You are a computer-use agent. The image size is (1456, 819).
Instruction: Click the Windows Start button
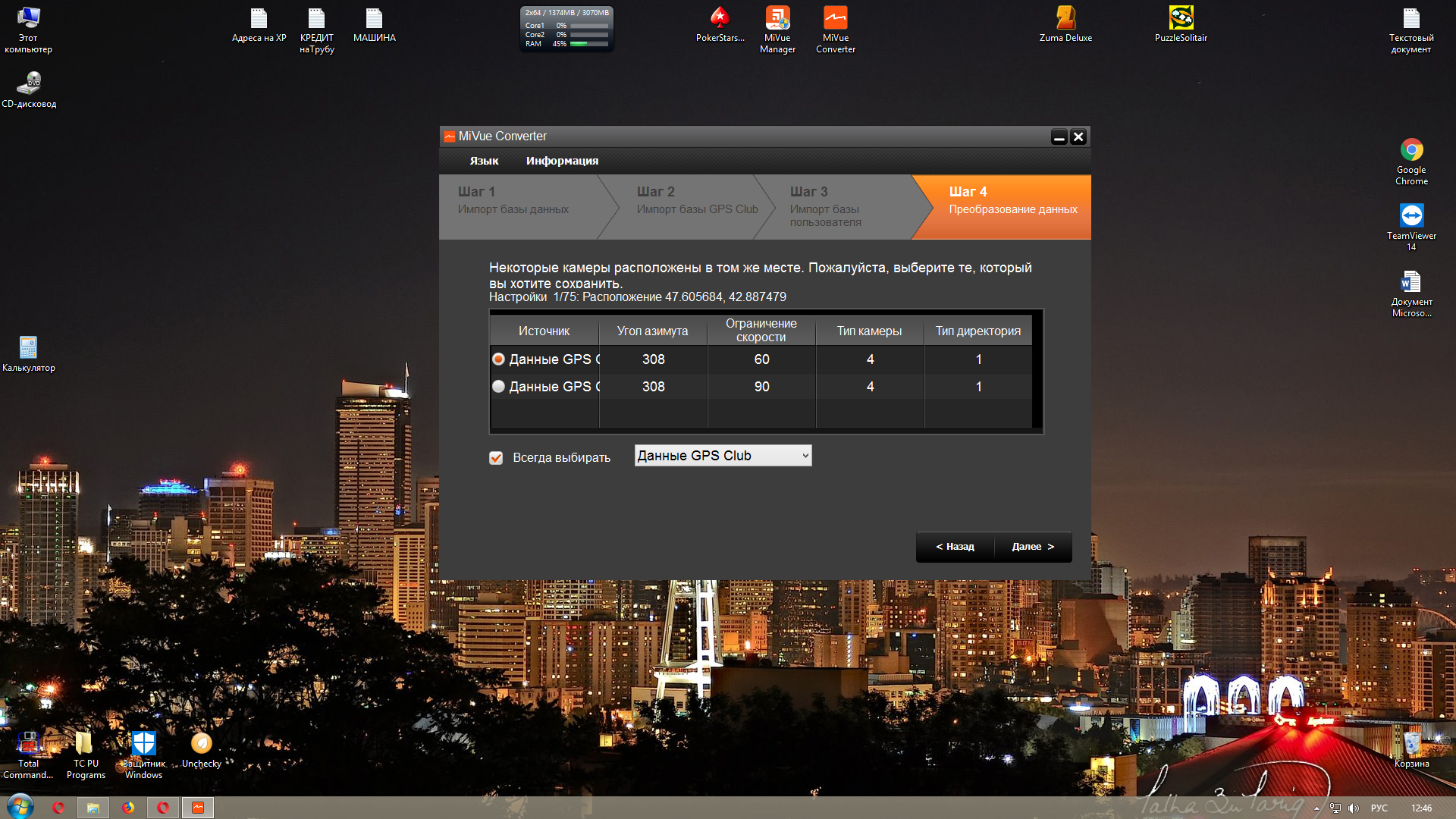20,807
